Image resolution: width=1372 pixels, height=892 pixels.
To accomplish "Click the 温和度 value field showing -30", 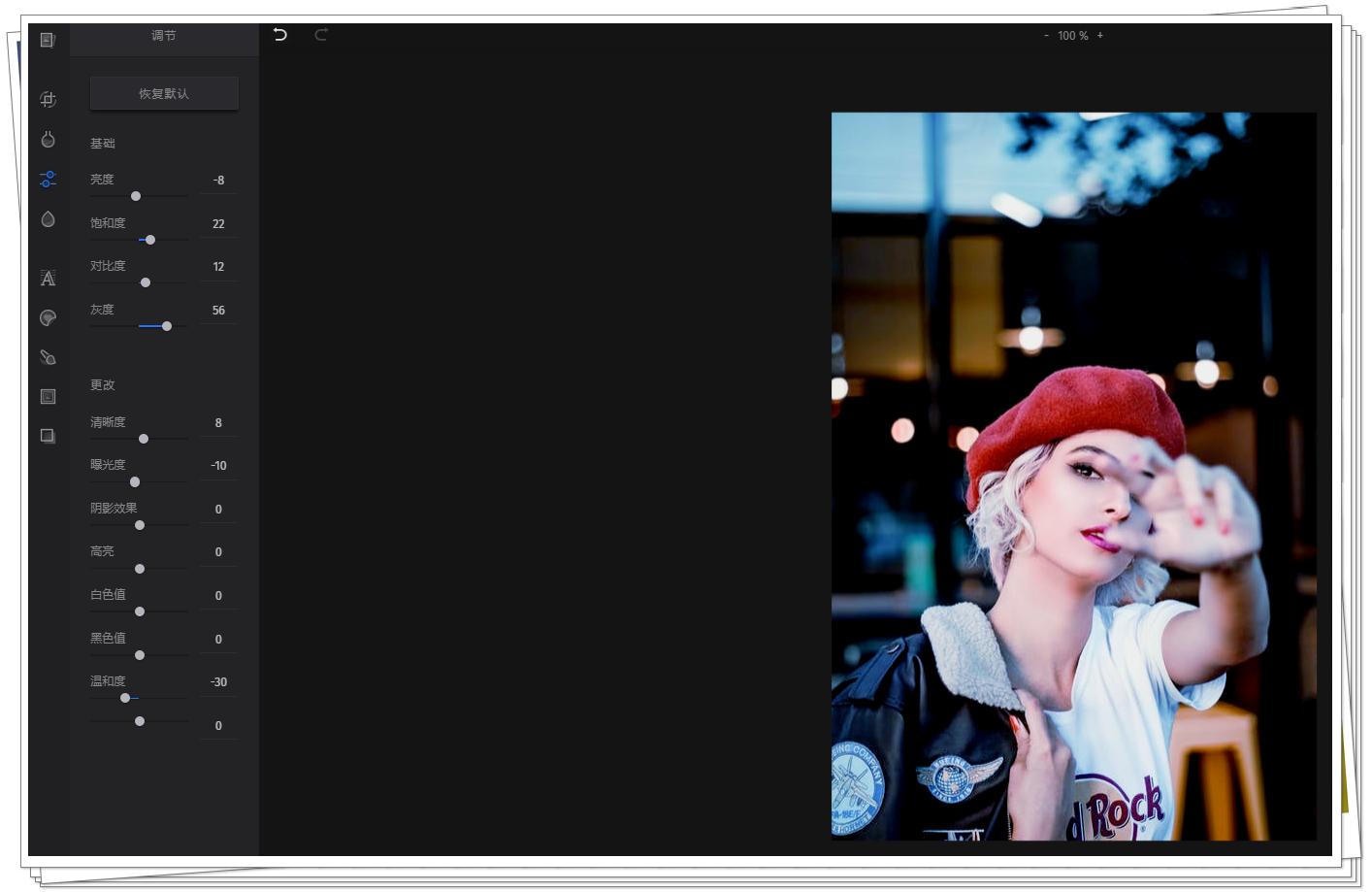I will coord(218,682).
